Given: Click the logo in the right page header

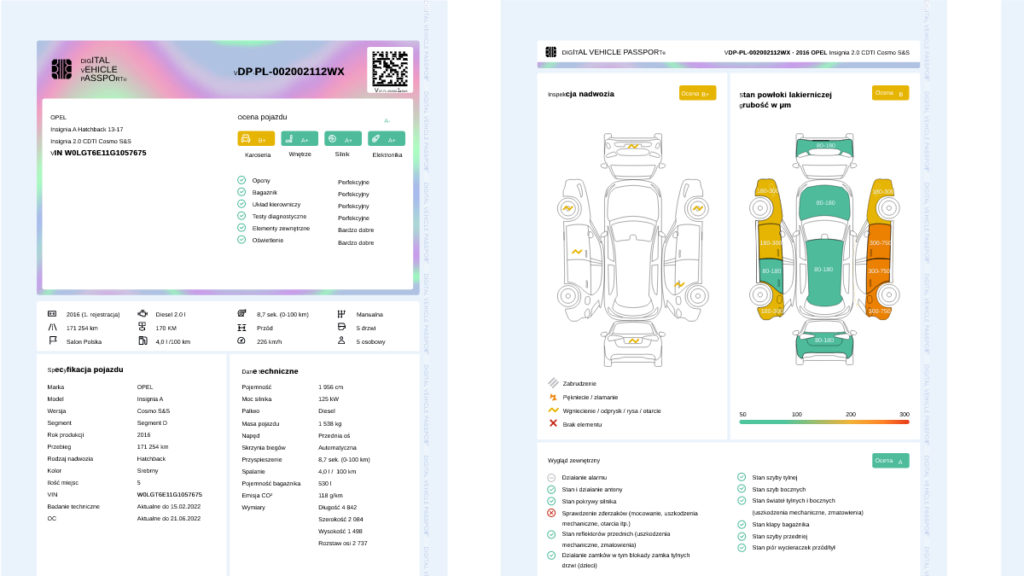Looking at the screenshot, I should [x=551, y=52].
